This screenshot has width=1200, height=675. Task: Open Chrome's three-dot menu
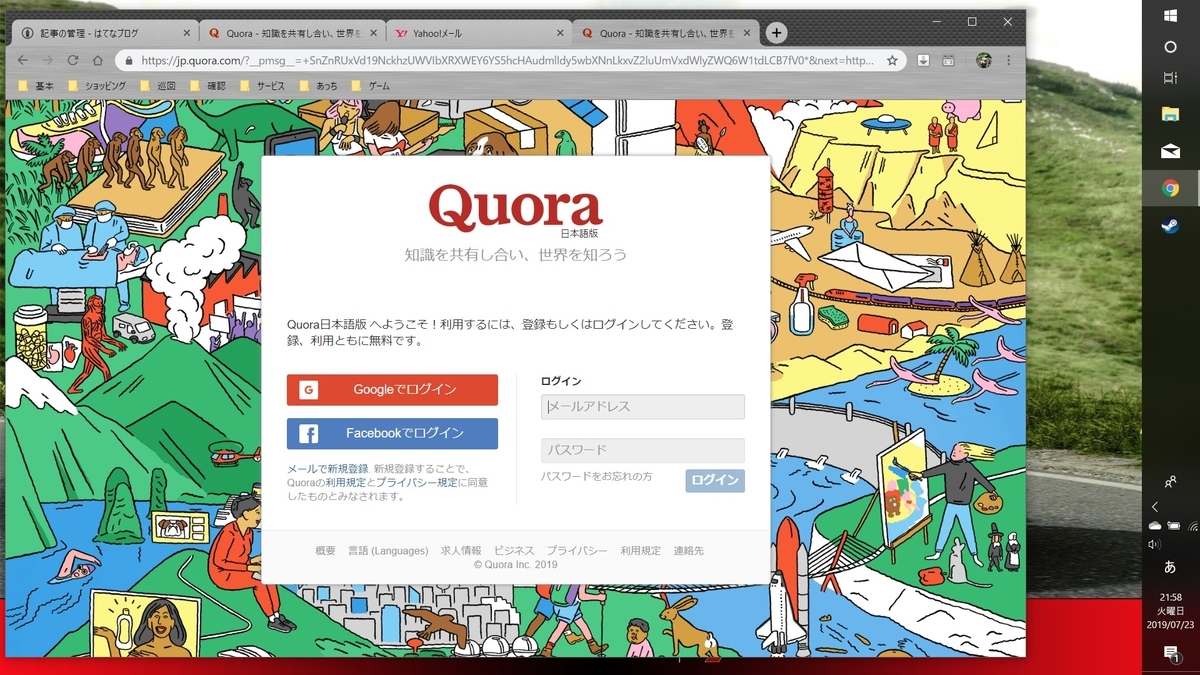click(x=1010, y=60)
